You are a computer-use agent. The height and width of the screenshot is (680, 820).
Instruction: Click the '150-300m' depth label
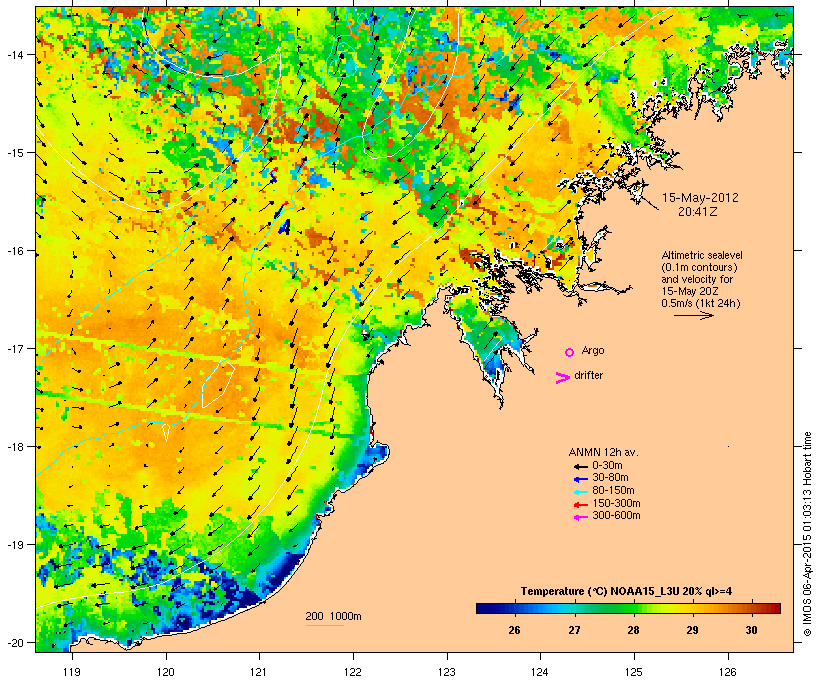click(x=616, y=503)
